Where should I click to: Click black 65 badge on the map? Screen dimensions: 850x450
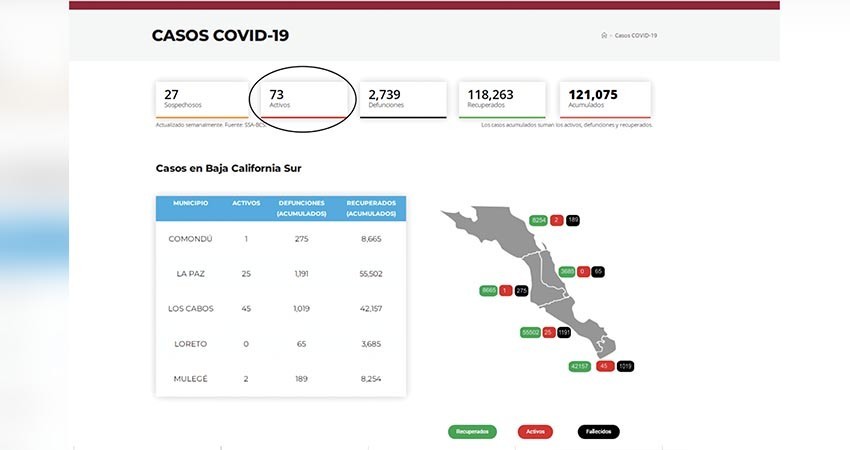click(598, 272)
